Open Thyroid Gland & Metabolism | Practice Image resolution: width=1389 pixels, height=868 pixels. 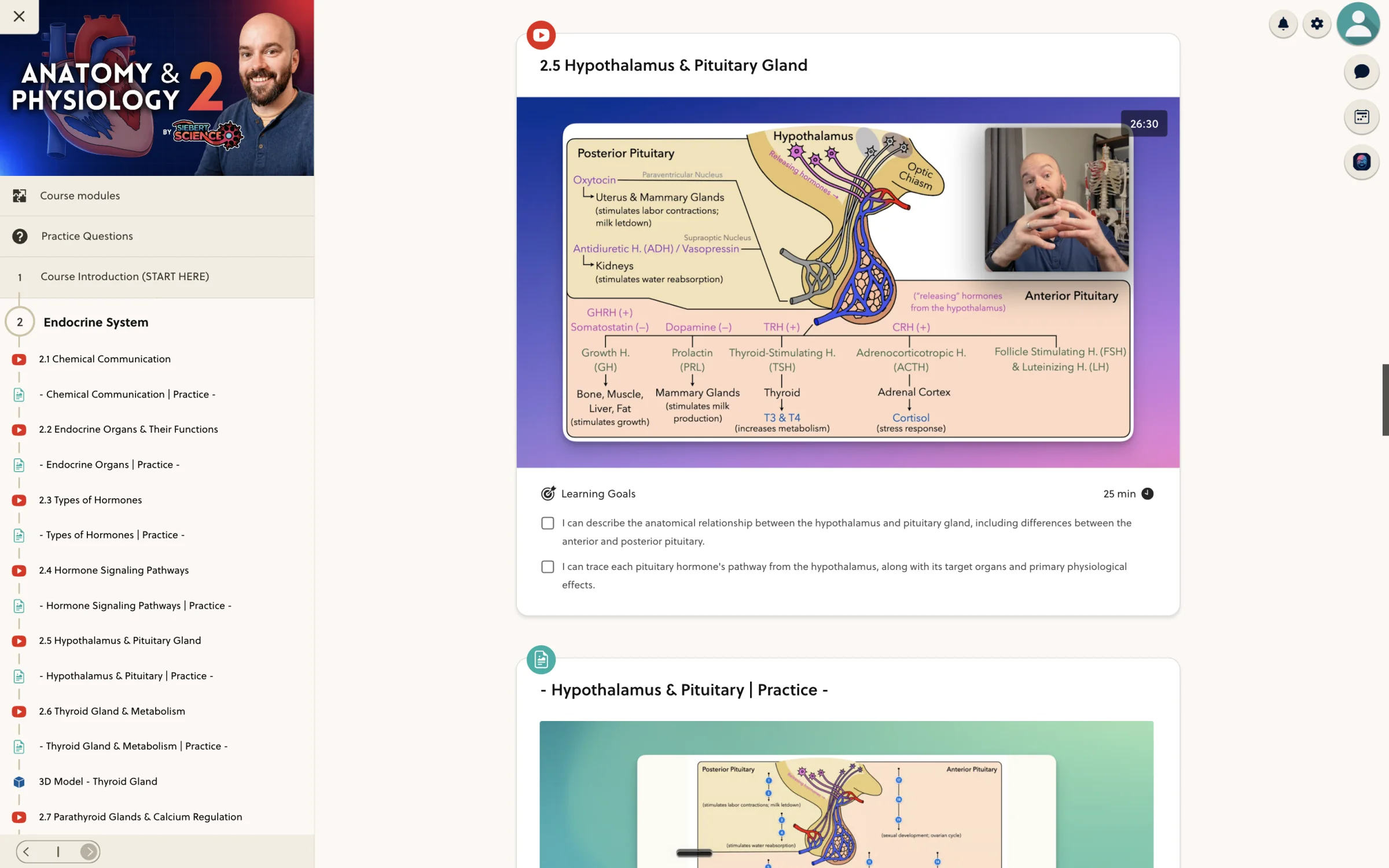point(133,746)
